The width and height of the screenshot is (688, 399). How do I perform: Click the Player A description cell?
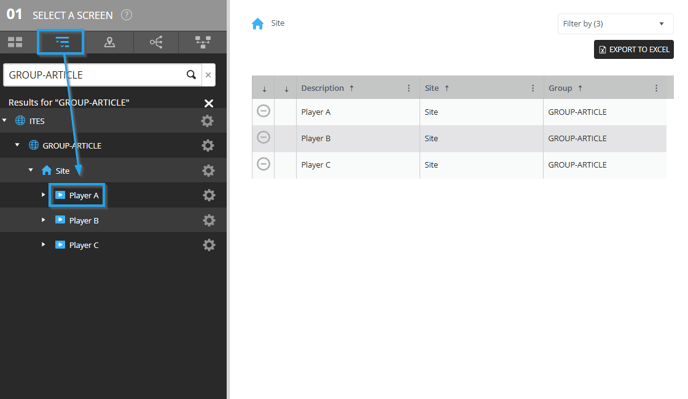coord(358,112)
